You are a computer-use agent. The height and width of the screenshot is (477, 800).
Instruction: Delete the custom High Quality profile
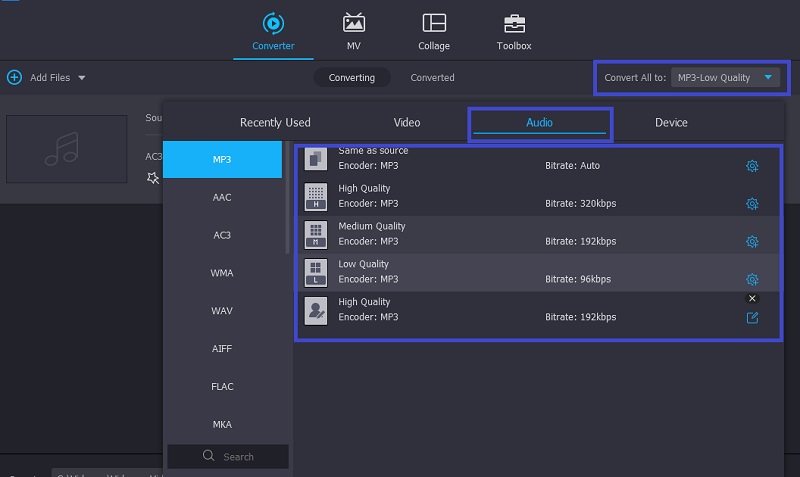[752, 298]
